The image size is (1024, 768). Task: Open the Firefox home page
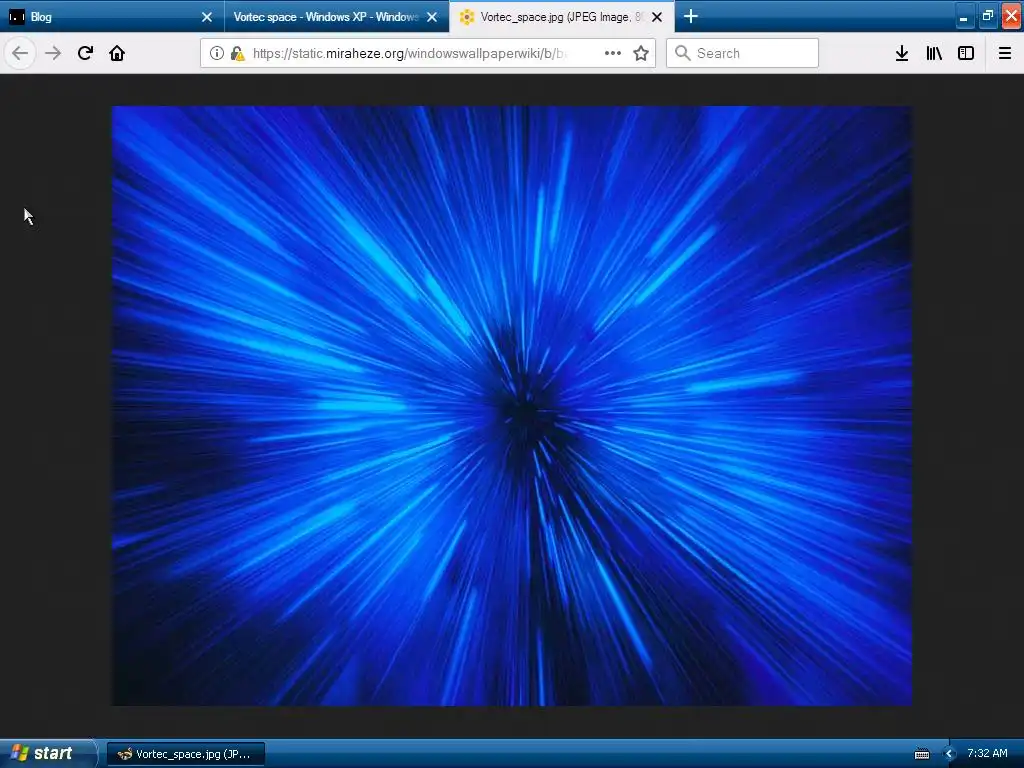[117, 54]
